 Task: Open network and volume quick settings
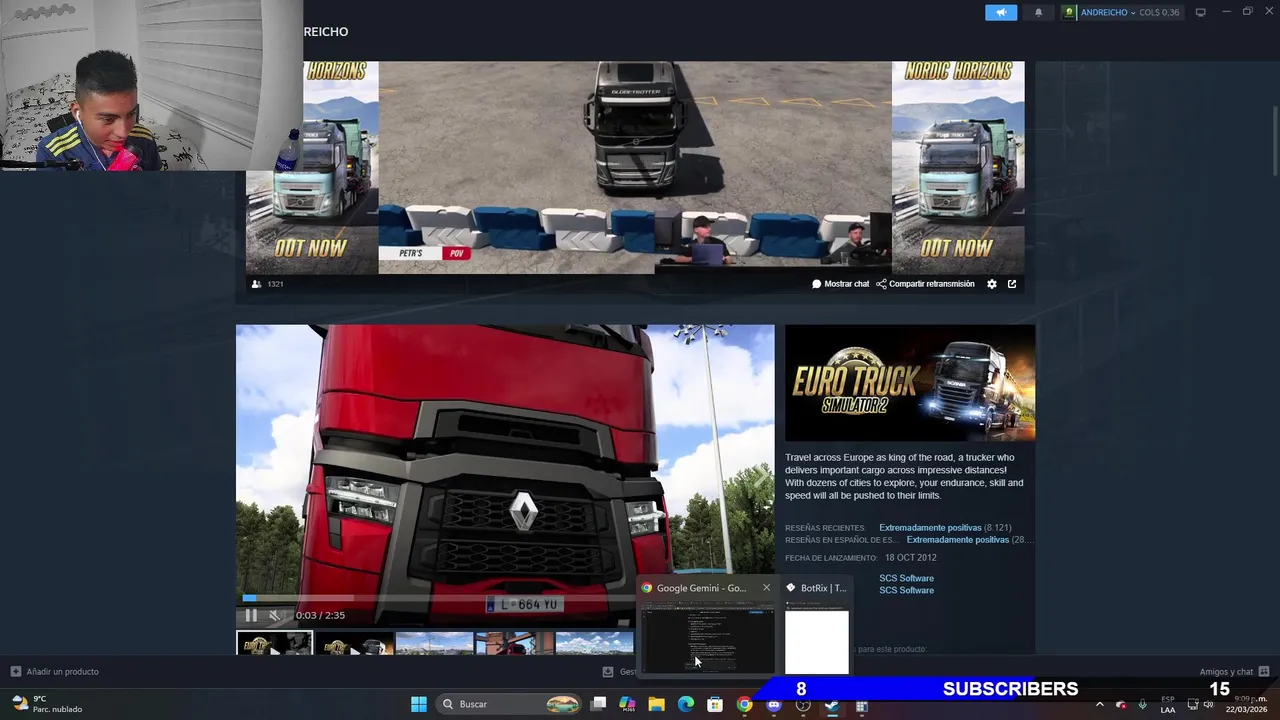[x=1201, y=704]
